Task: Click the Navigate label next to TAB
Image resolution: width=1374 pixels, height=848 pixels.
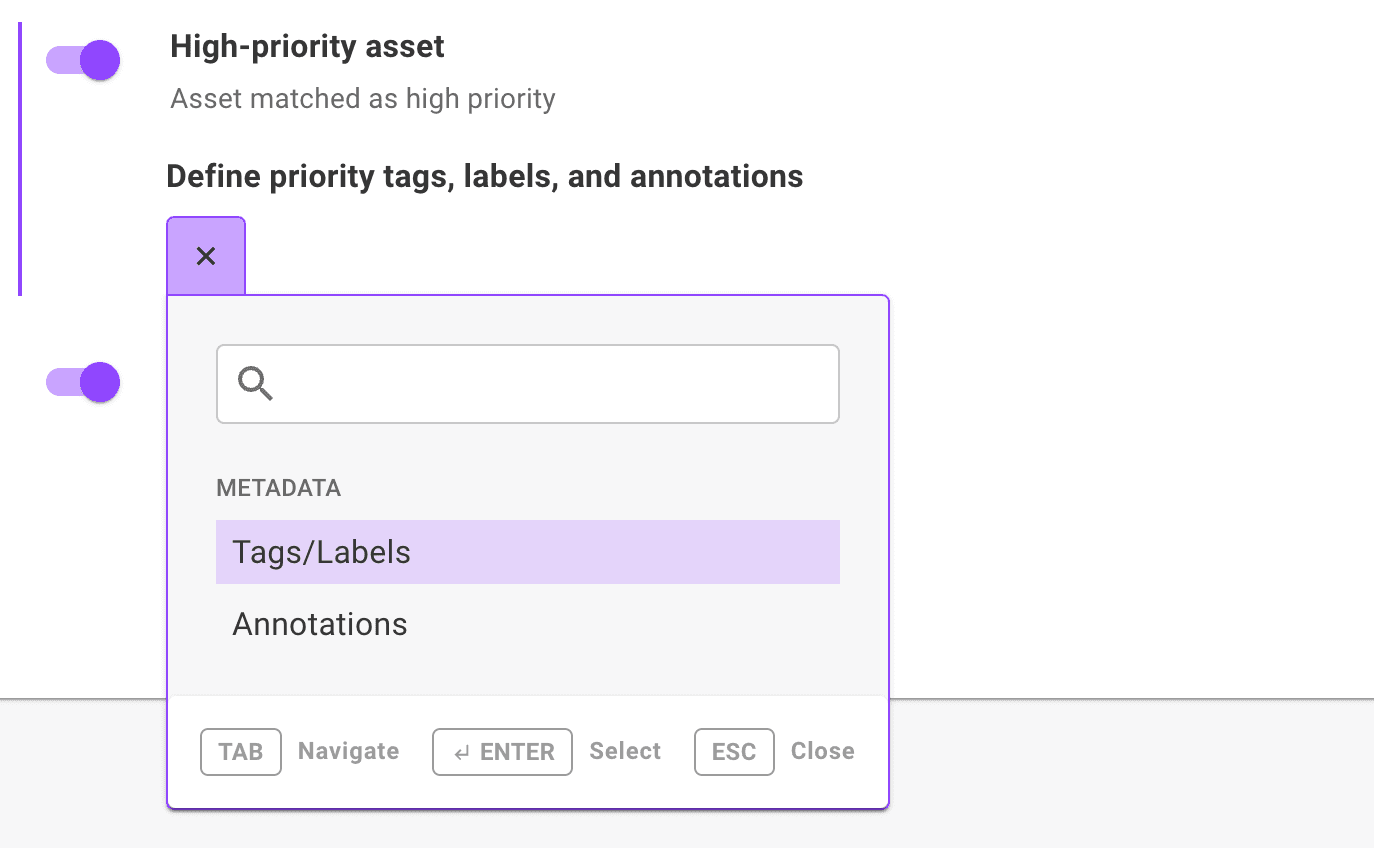Action: tap(348, 752)
